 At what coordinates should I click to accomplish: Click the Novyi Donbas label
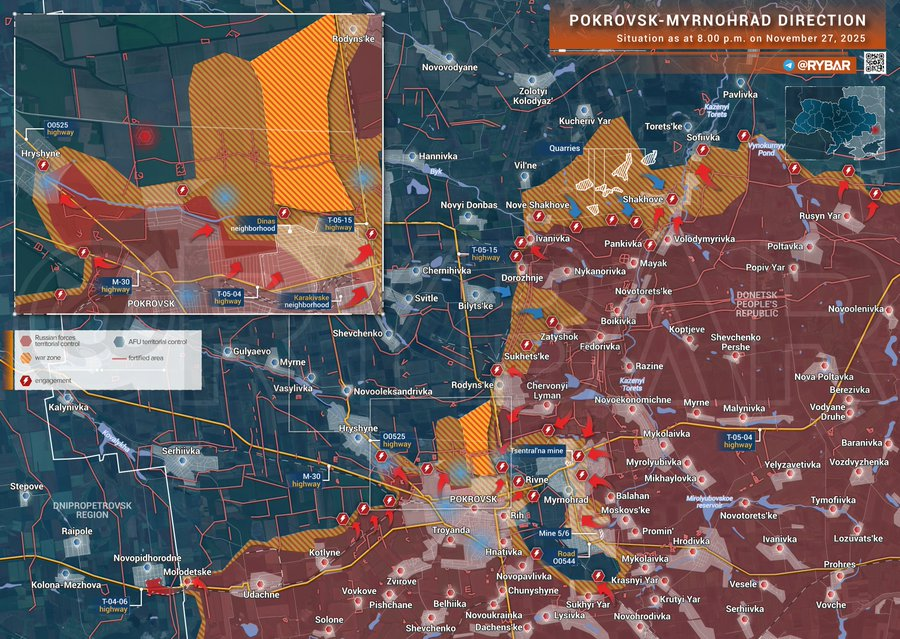pyautogui.click(x=469, y=205)
